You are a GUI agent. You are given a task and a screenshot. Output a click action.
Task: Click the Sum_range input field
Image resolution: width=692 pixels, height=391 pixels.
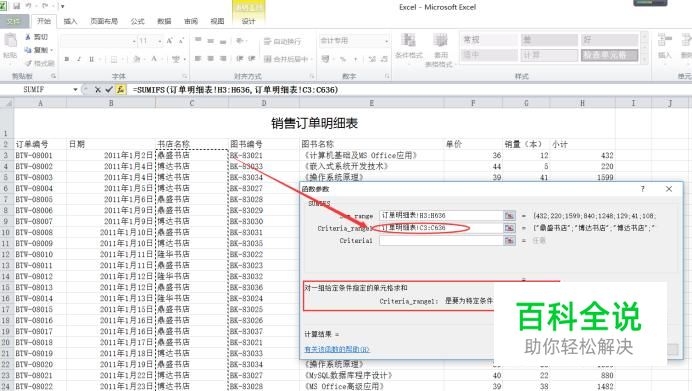pos(440,215)
